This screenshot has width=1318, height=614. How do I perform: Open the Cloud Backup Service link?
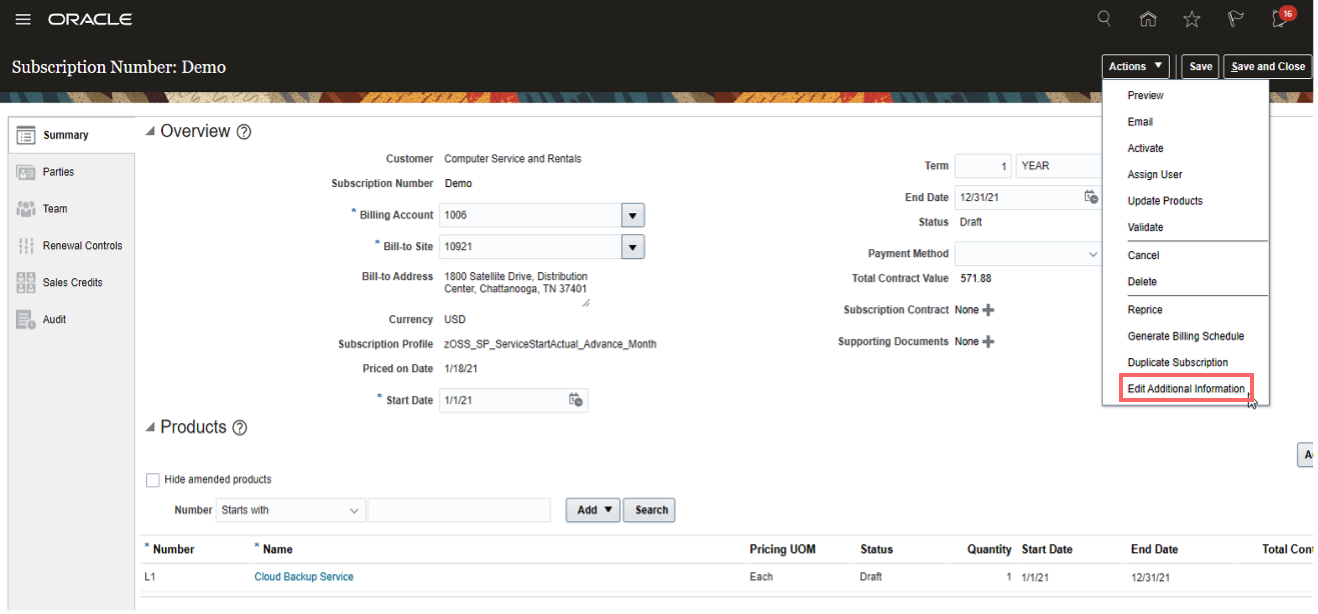[x=304, y=577]
